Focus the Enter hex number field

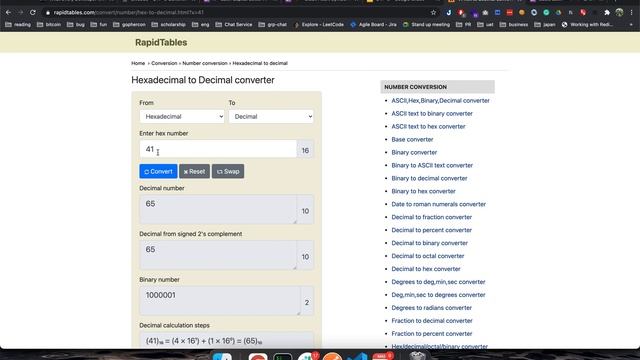(218, 149)
